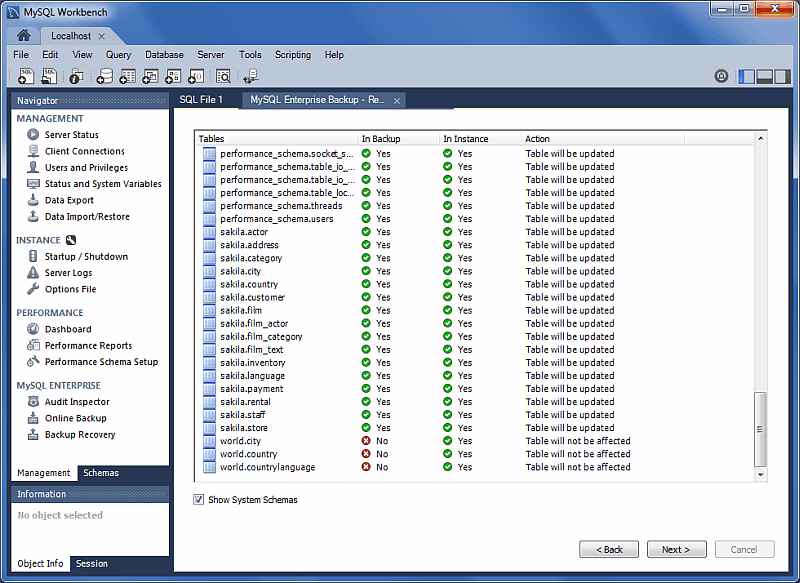Create new view toolbar icon
This screenshot has width=800, height=583.
[150, 76]
